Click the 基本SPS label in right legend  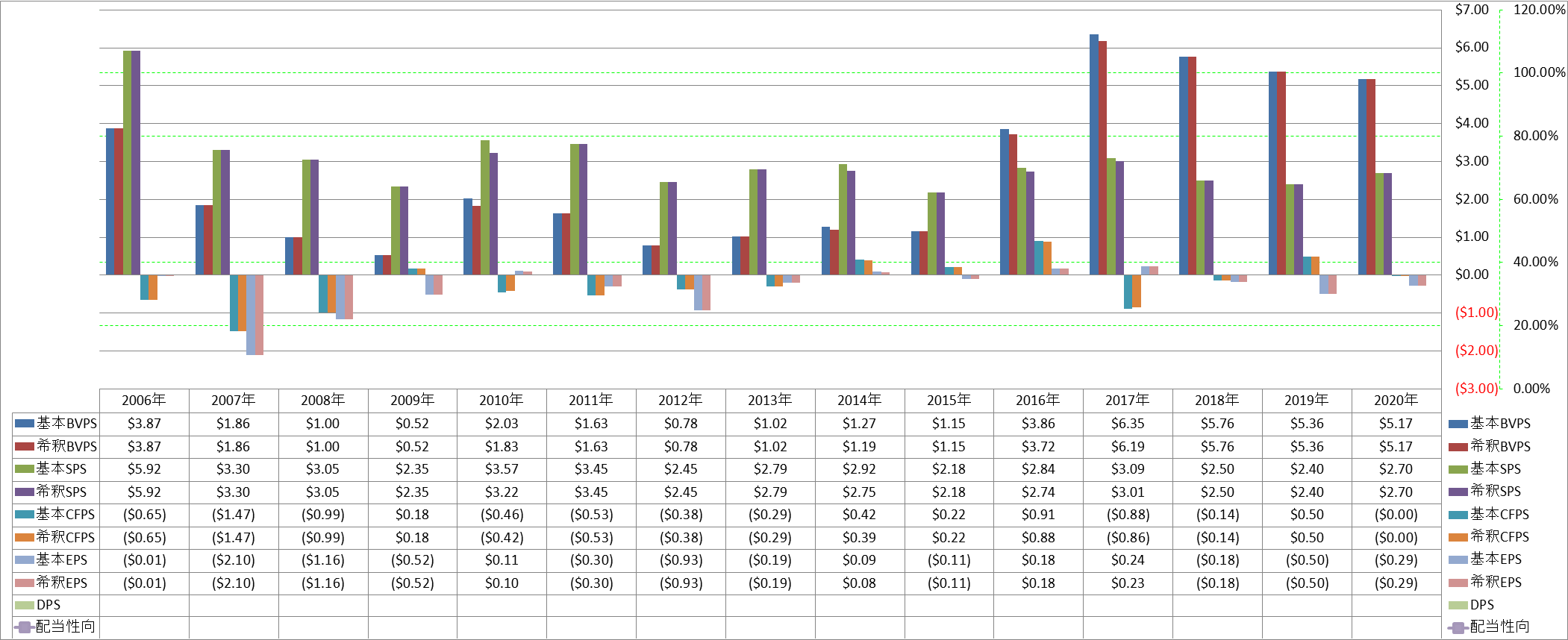point(1496,469)
